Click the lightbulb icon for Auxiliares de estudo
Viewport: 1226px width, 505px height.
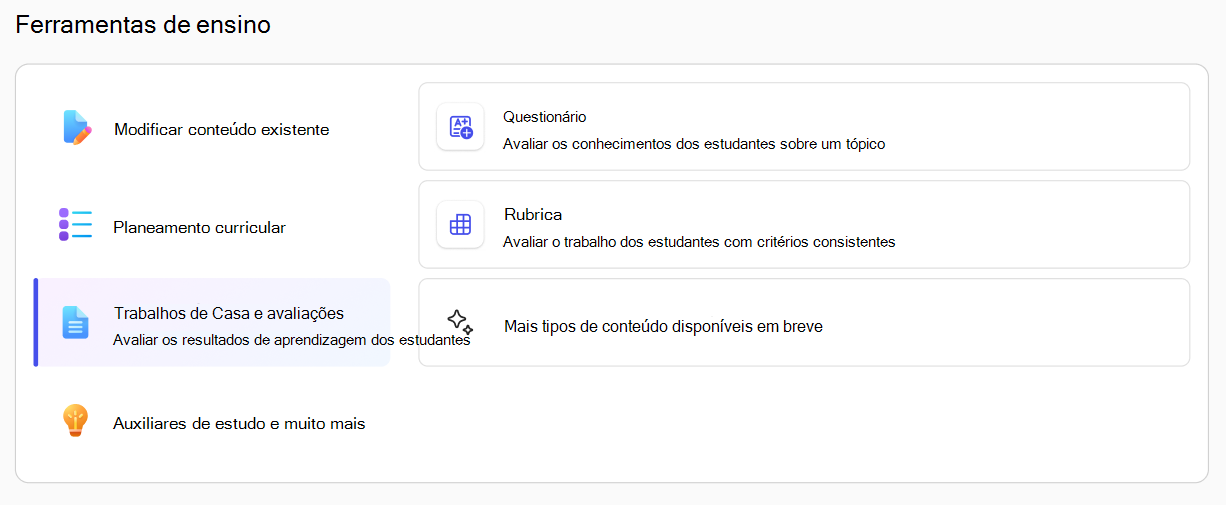pyautogui.click(x=76, y=421)
